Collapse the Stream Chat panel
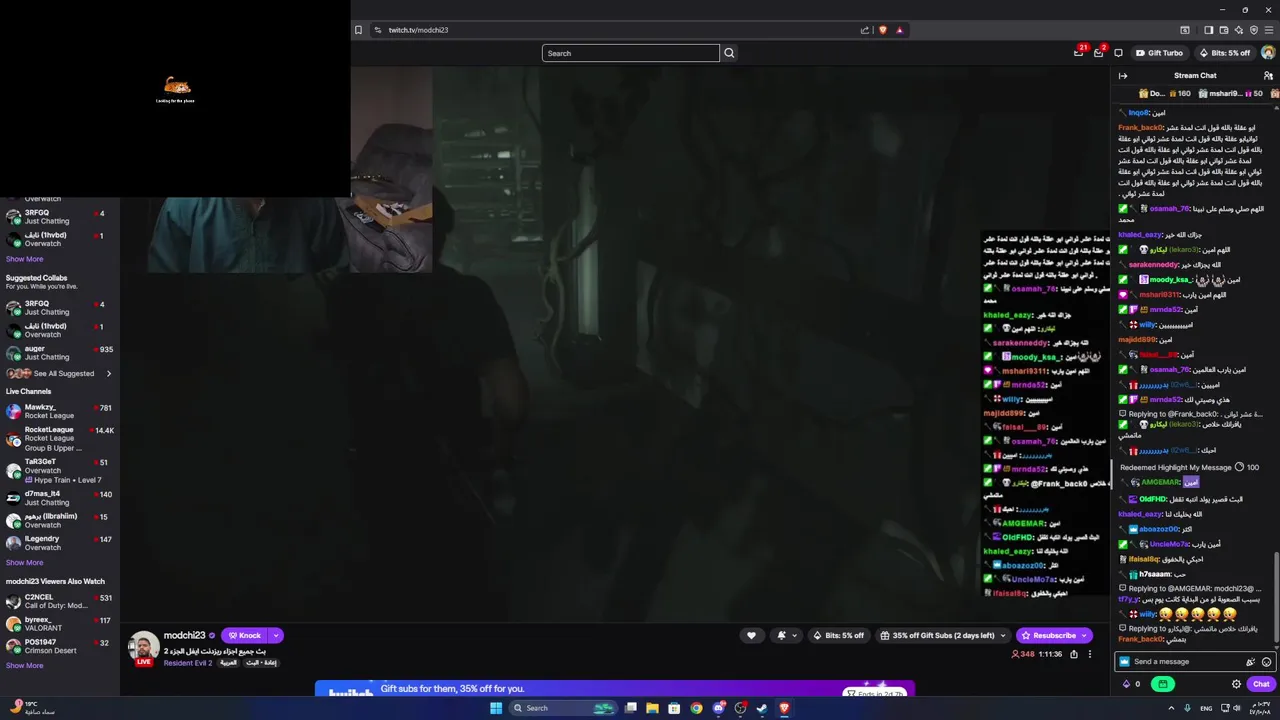Screen dimensions: 1280x720 (x=1123, y=76)
